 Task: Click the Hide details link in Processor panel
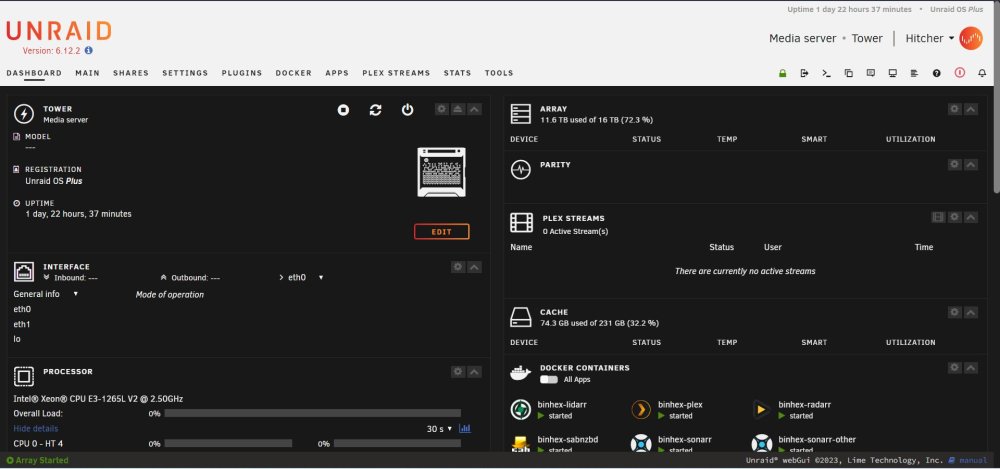tap(36, 429)
